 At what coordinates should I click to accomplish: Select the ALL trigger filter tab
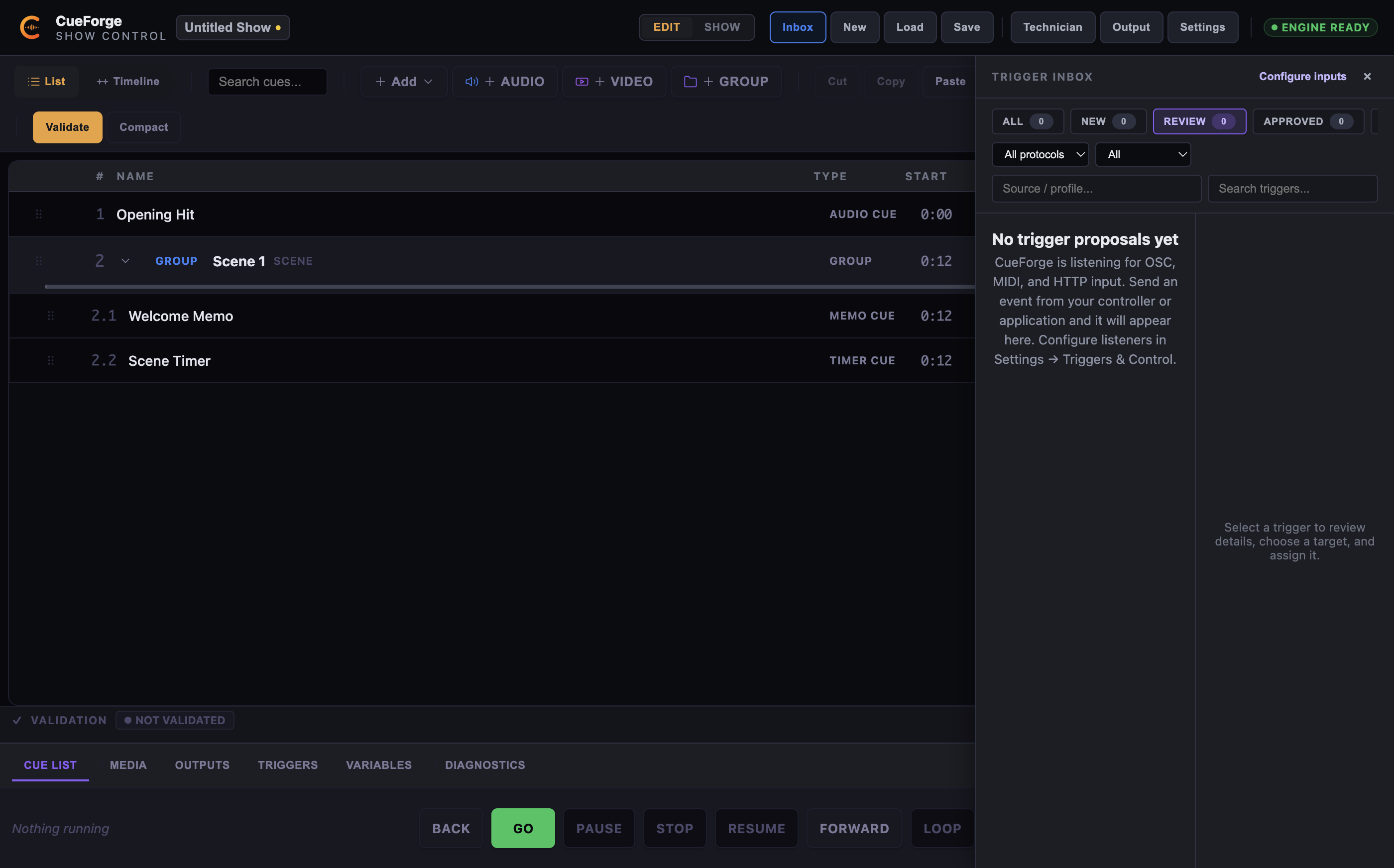[1027, 121]
